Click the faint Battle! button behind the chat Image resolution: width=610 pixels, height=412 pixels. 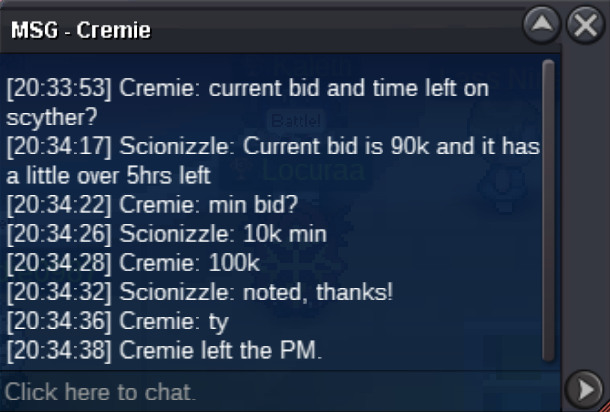(x=296, y=121)
